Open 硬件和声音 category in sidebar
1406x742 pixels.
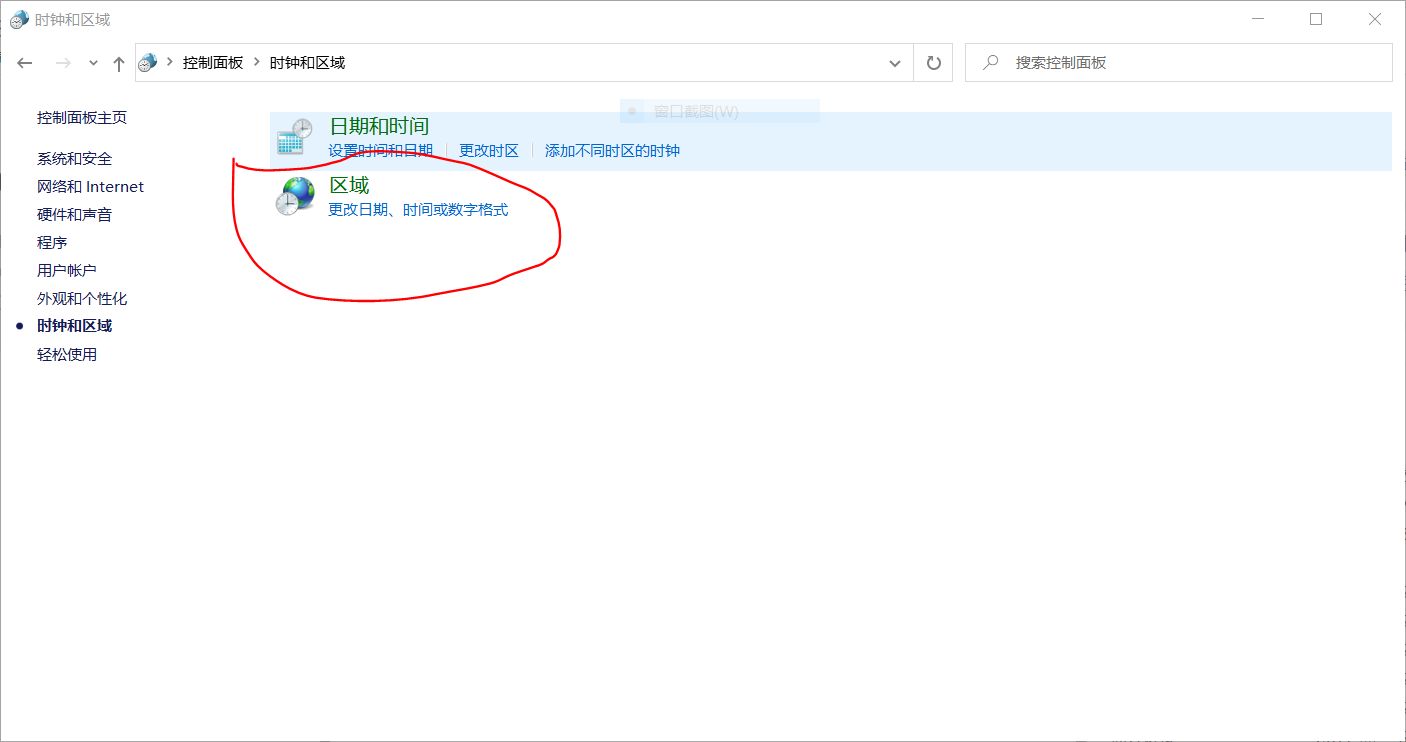[75, 215]
